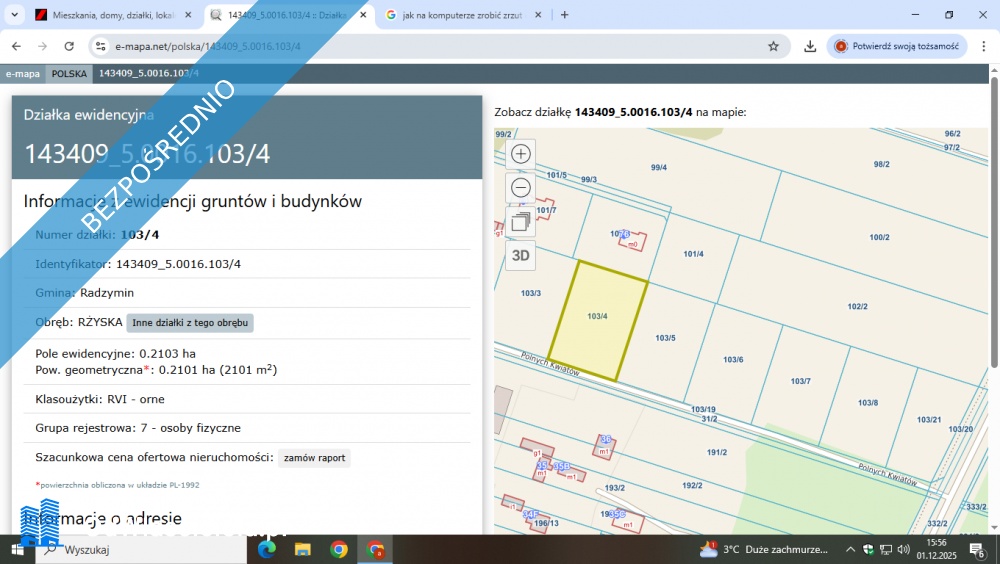The width and height of the screenshot is (1000, 564).
Task: Click the "zamów raport" button
Action: click(314, 458)
